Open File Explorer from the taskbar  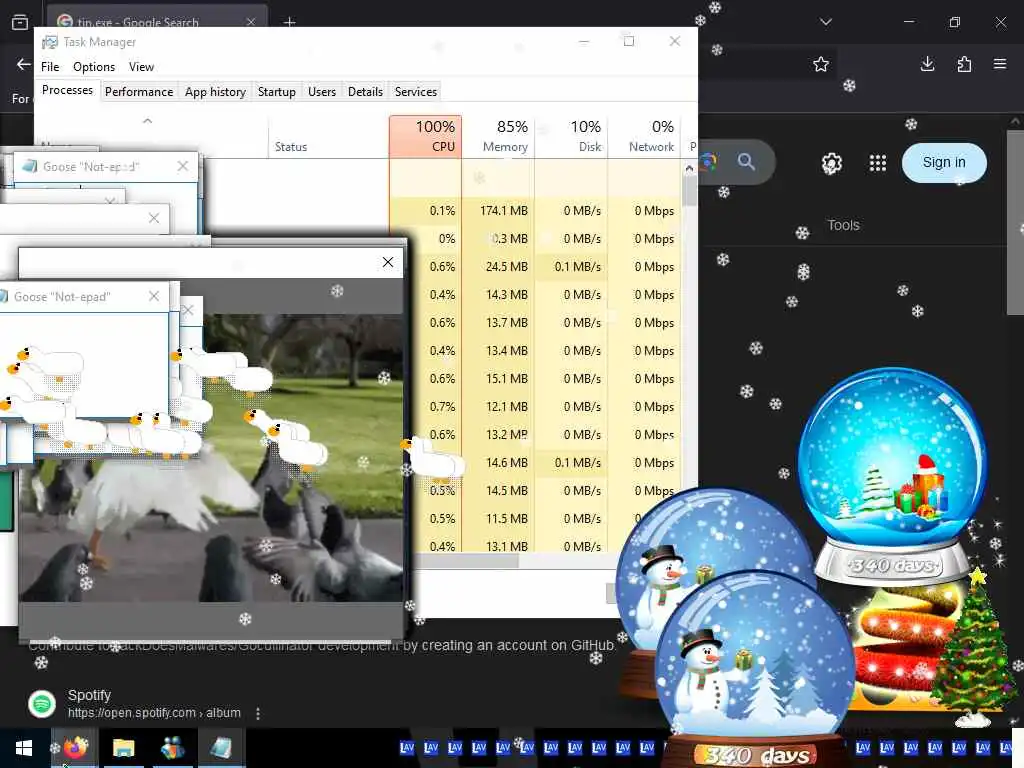tap(123, 748)
